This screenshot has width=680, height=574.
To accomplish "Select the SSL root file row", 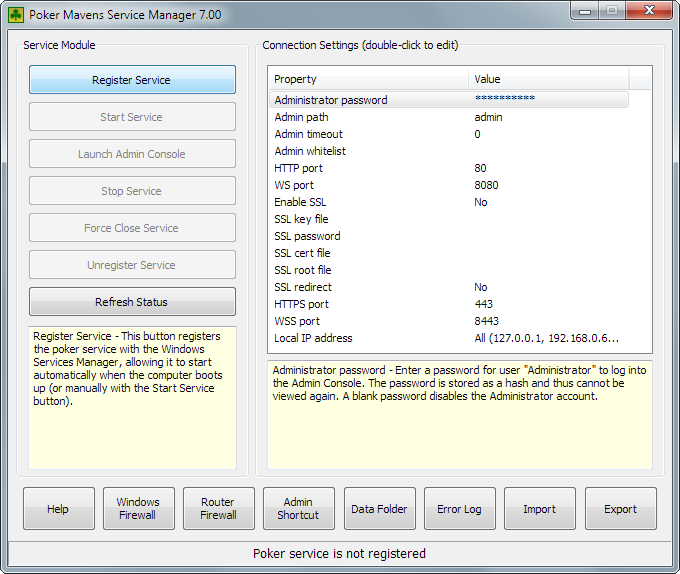I will (448, 270).
